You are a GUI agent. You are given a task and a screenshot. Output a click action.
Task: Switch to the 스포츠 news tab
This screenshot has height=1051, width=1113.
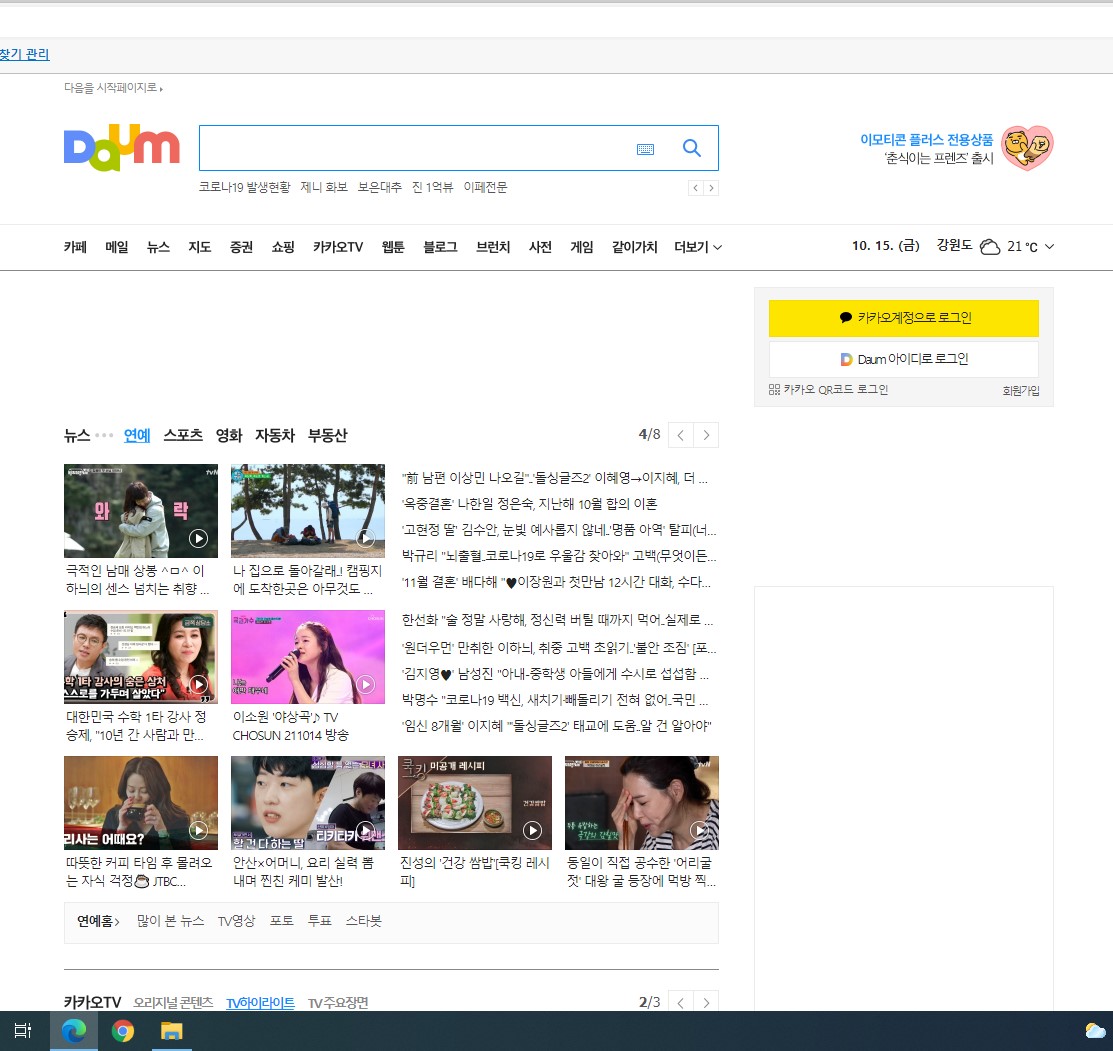point(183,435)
